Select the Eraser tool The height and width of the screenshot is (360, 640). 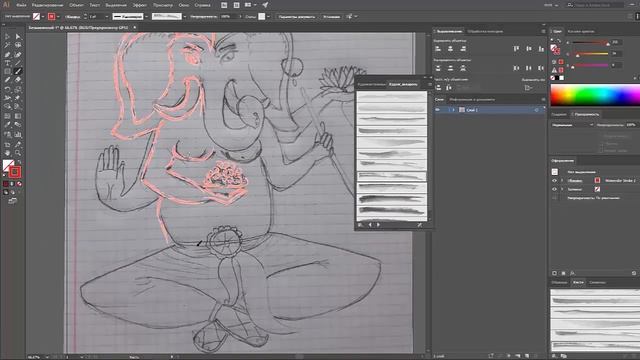(x=18, y=80)
